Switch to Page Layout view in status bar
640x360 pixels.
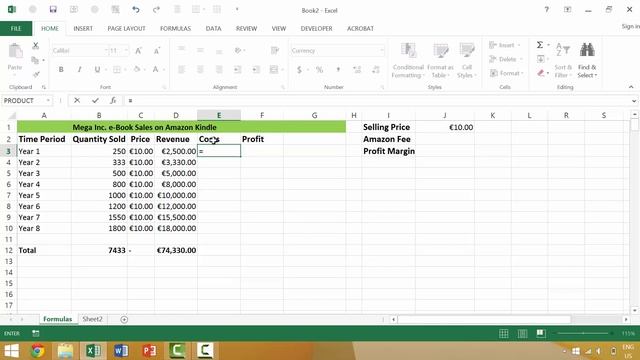coord(522,334)
